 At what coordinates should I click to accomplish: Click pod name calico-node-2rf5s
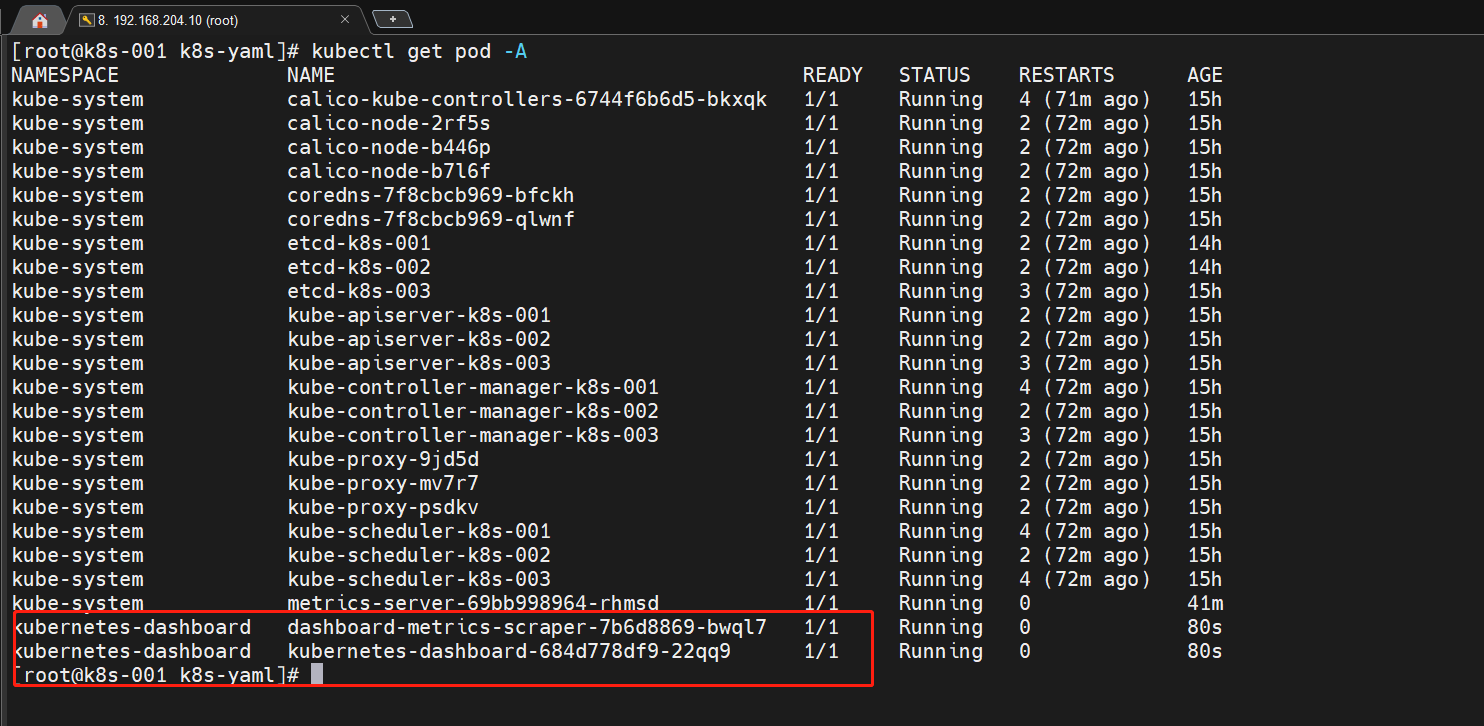click(x=389, y=123)
